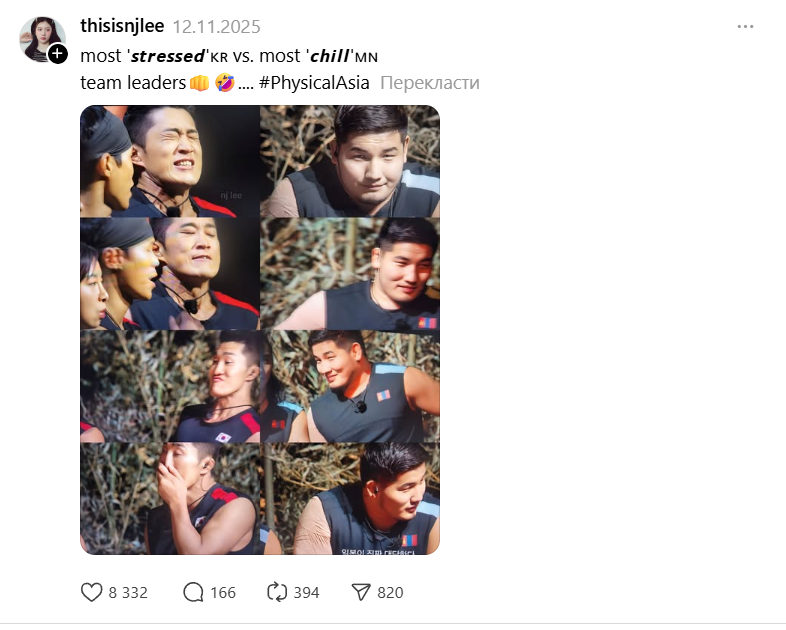Open top-right photo of smirking man
Image resolution: width=786 pixels, height=630 pixels.
click(x=350, y=161)
